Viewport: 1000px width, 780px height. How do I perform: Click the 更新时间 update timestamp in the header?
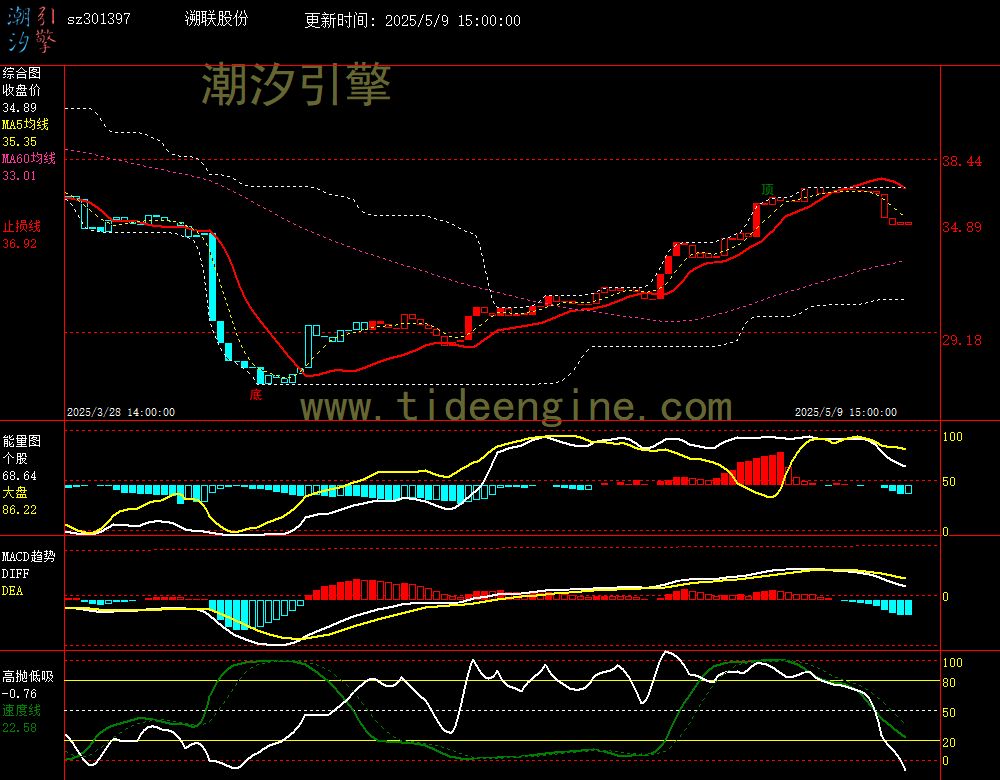(412, 20)
